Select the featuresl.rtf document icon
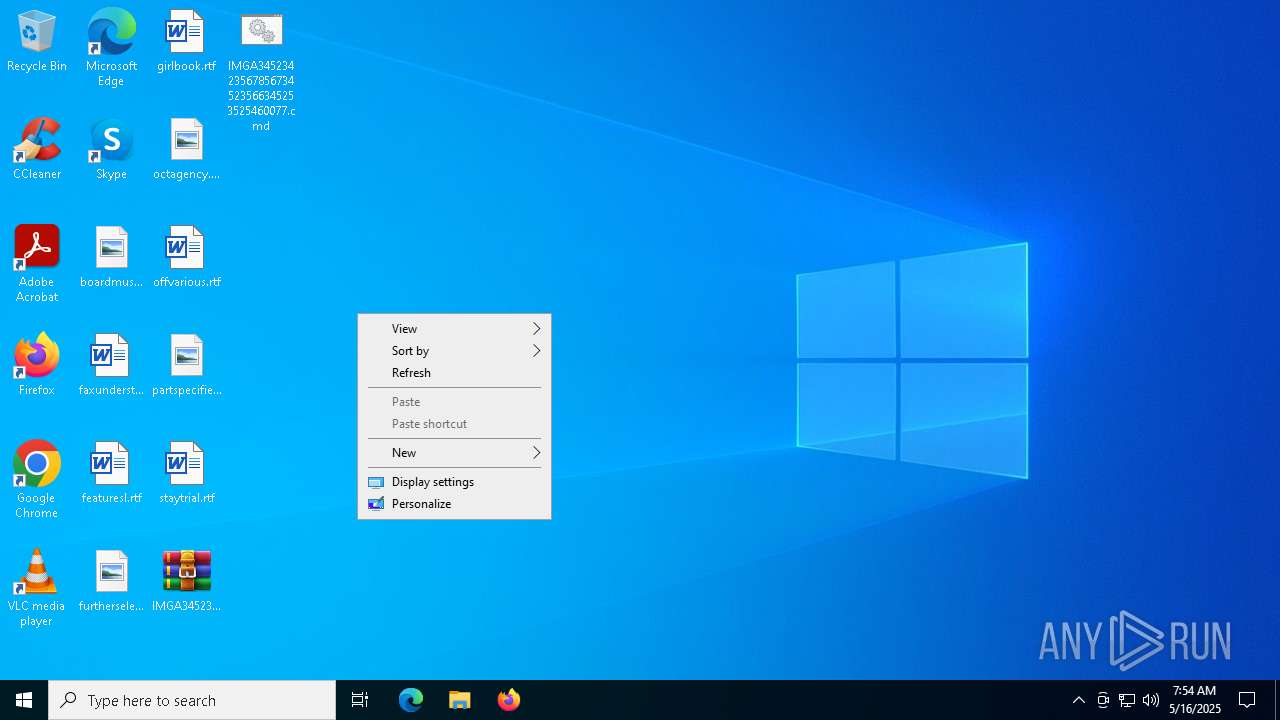The image size is (1280, 720). [111, 474]
